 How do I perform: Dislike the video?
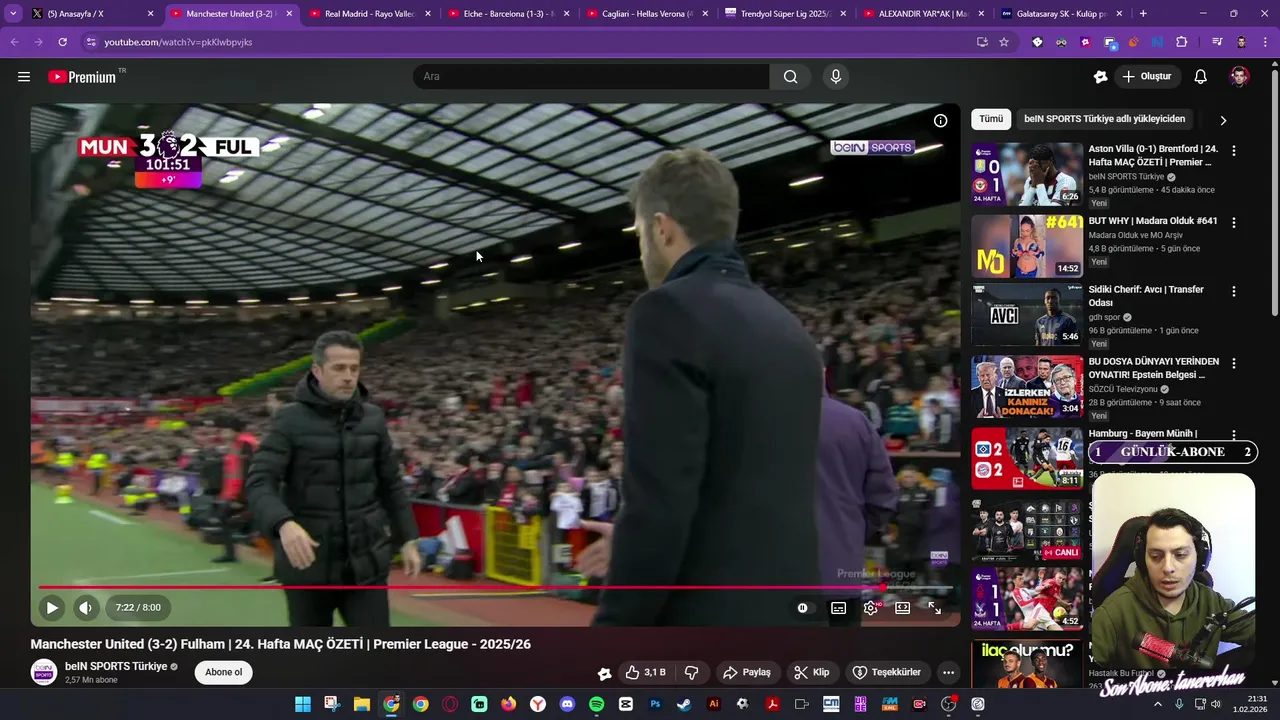[691, 672]
